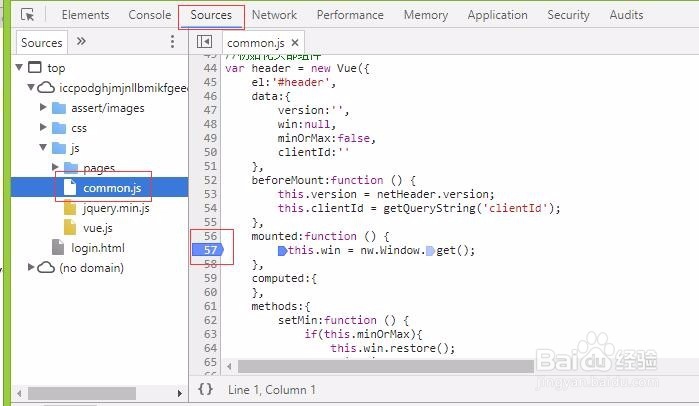Click the navigator scrollbar left arrow
The width and height of the screenshot is (699, 406).
coord(19,394)
